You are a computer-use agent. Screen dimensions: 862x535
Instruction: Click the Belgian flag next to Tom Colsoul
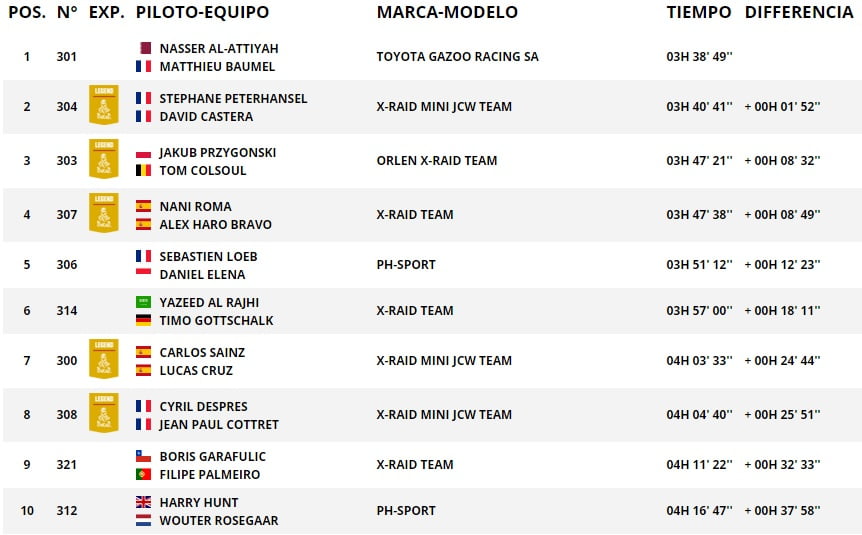tap(143, 170)
